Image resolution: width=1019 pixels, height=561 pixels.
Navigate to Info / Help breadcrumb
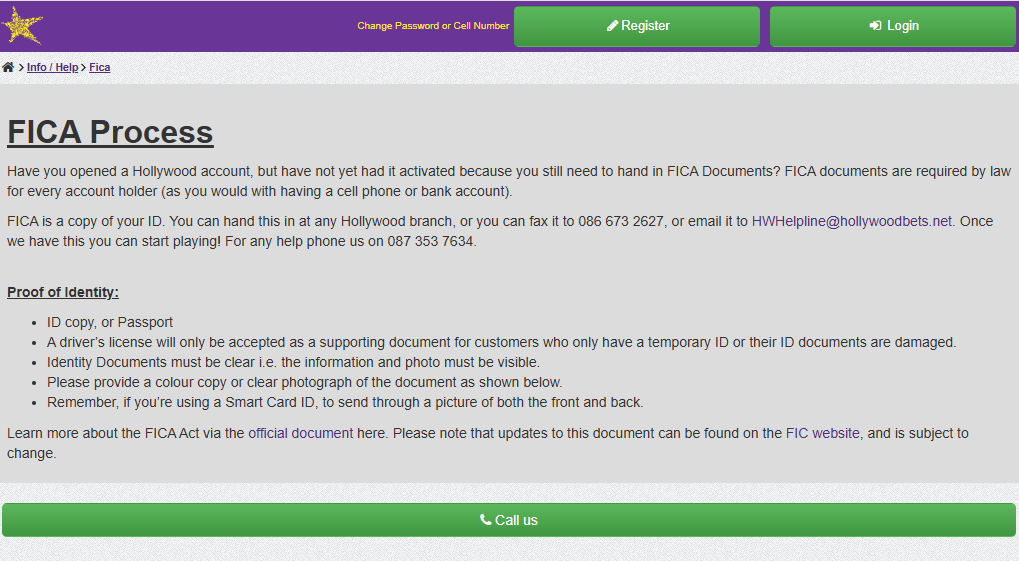[53, 67]
